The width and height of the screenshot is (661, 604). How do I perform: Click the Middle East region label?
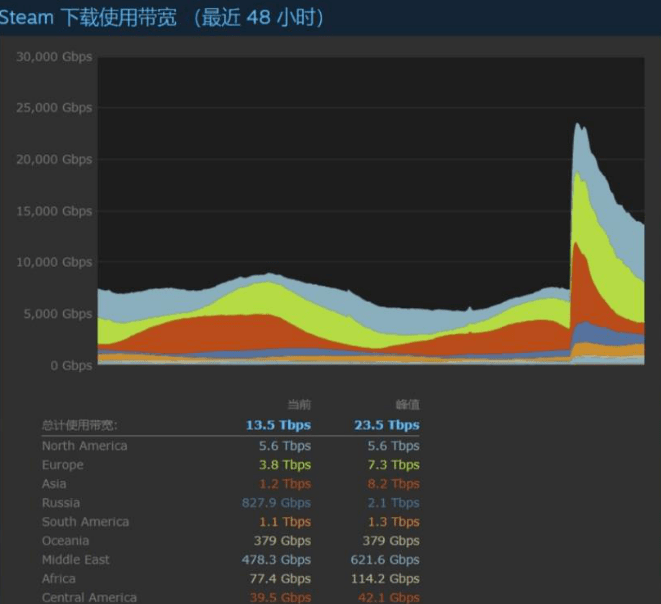[76, 560]
